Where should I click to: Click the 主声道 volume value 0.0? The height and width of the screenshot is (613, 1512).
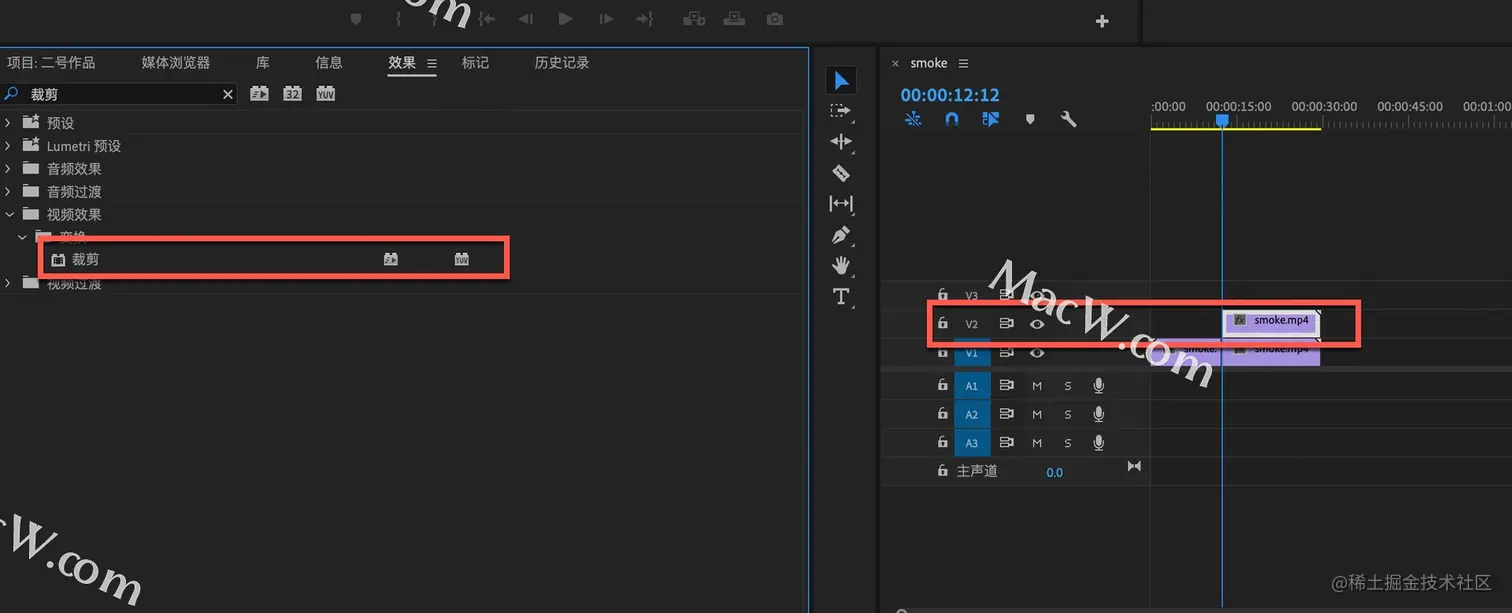tap(1055, 472)
